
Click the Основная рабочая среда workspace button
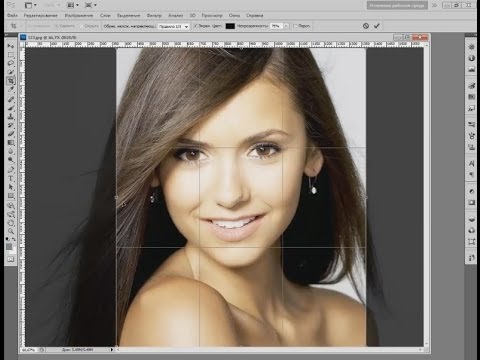397,5
